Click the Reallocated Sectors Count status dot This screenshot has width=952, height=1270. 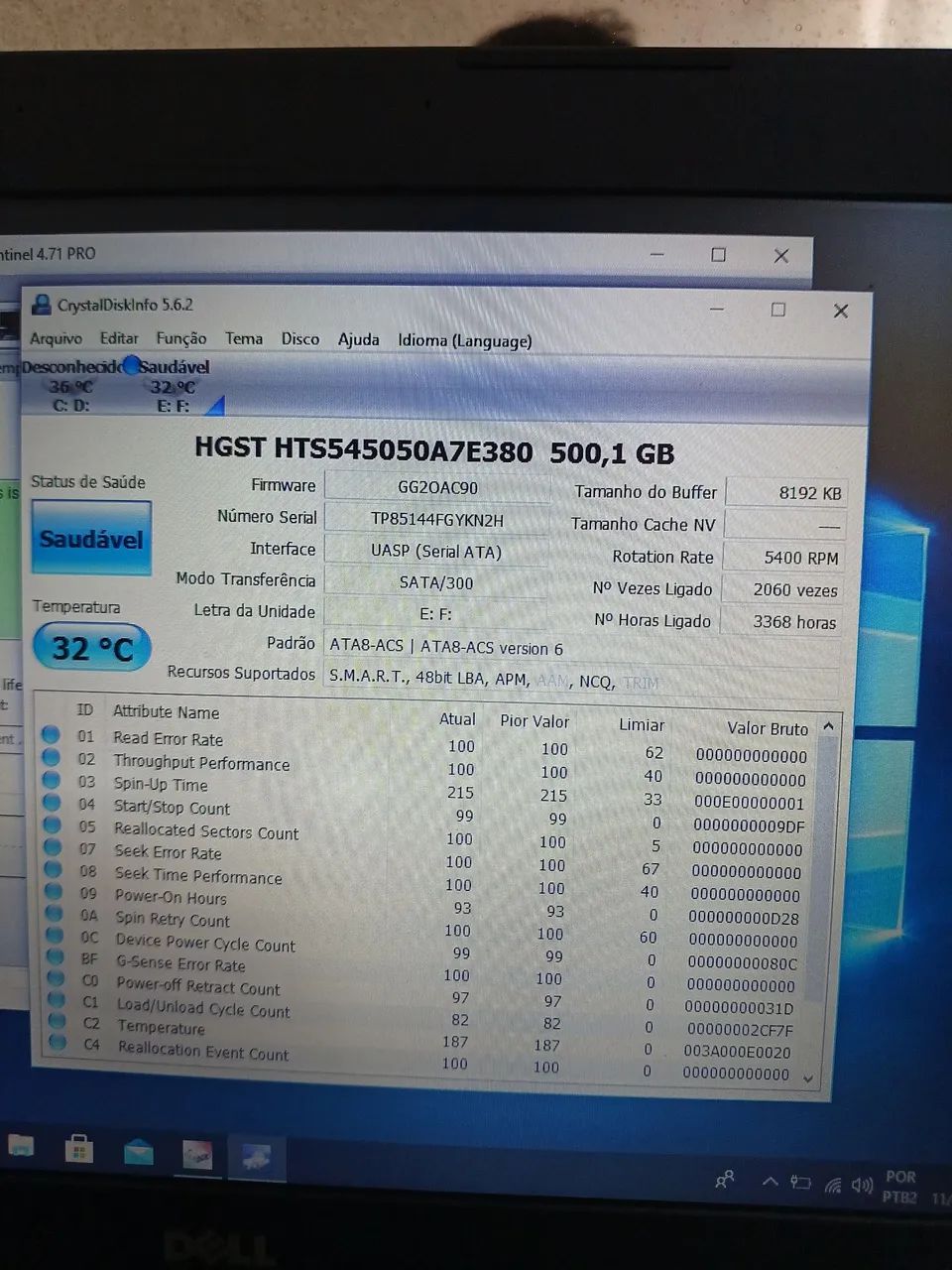point(53,825)
